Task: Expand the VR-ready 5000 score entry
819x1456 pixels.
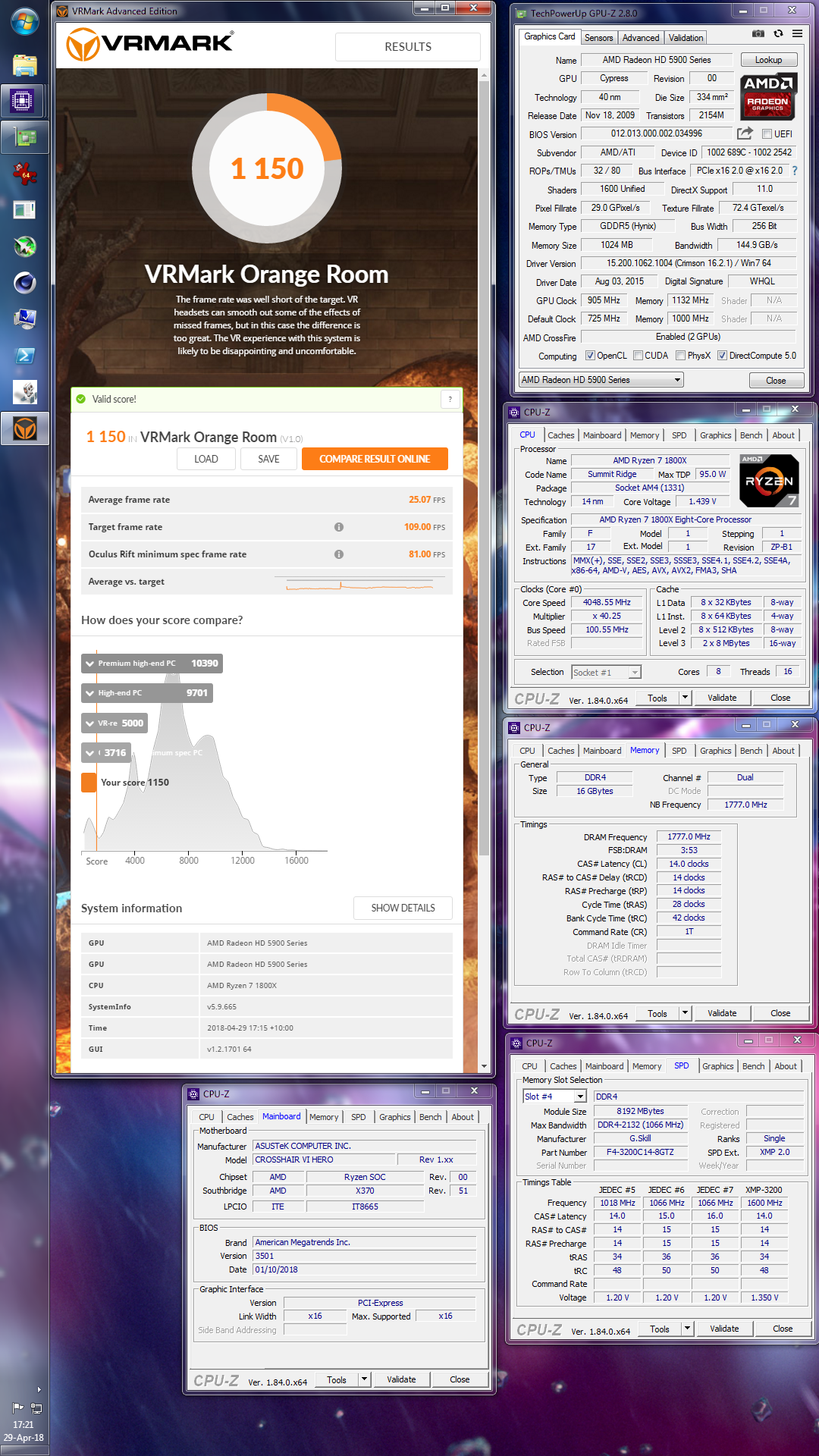Action: [x=115, y=723]
